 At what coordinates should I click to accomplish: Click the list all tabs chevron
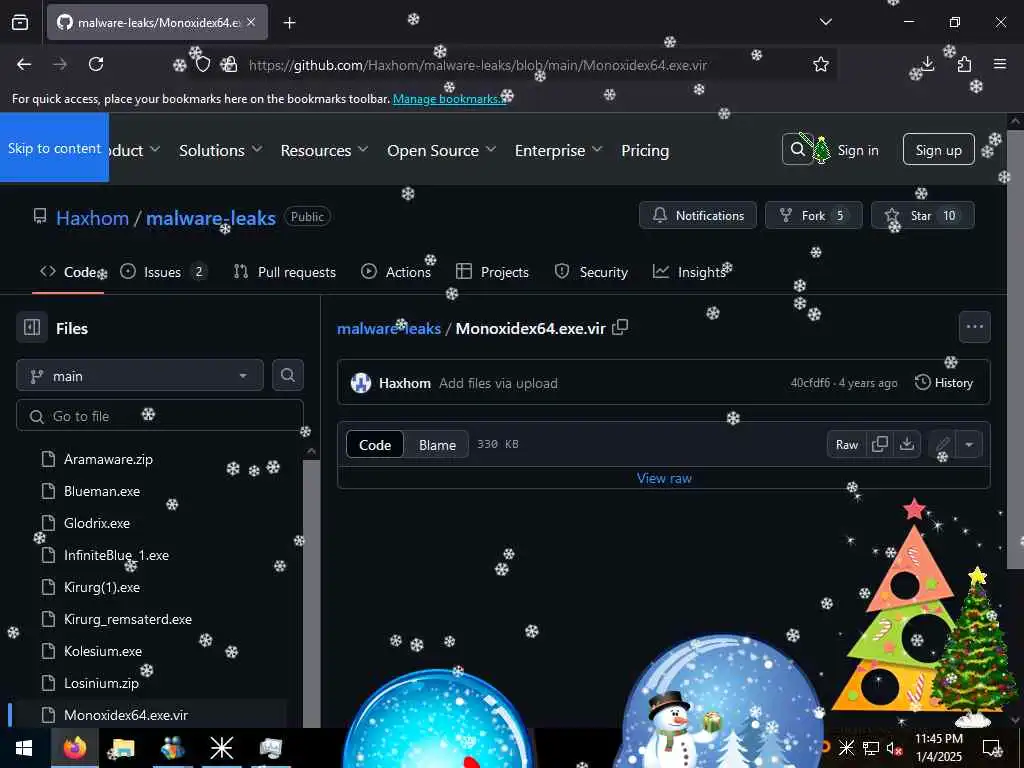tap(825, 22)
